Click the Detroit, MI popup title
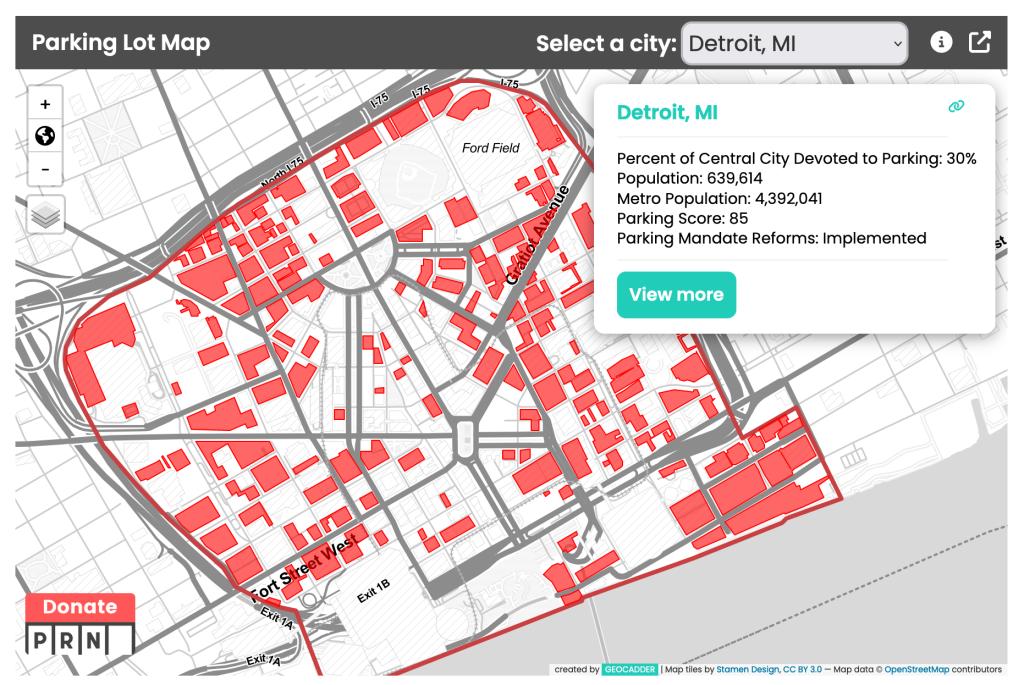1024x685 pixels. coord(667,113)
